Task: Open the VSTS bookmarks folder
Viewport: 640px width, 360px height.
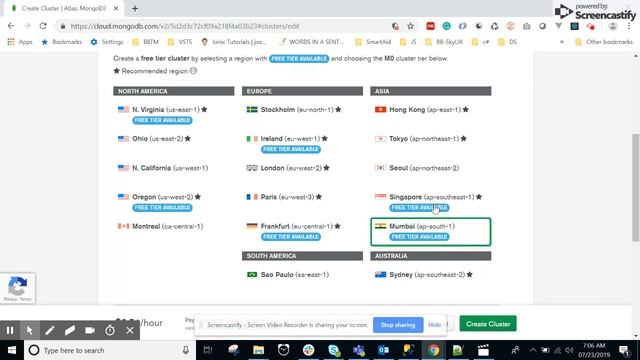Action: [x=180, y=42]
